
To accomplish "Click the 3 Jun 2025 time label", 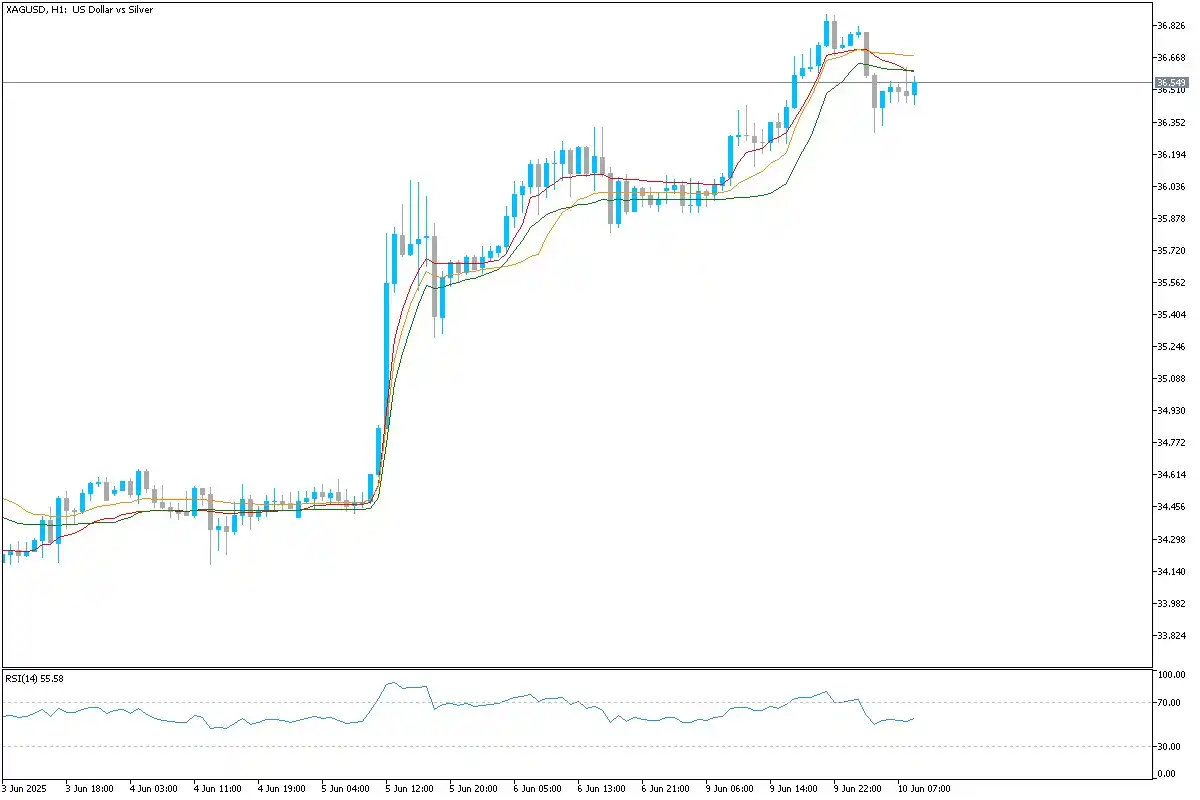I will [x=24, y=789].
